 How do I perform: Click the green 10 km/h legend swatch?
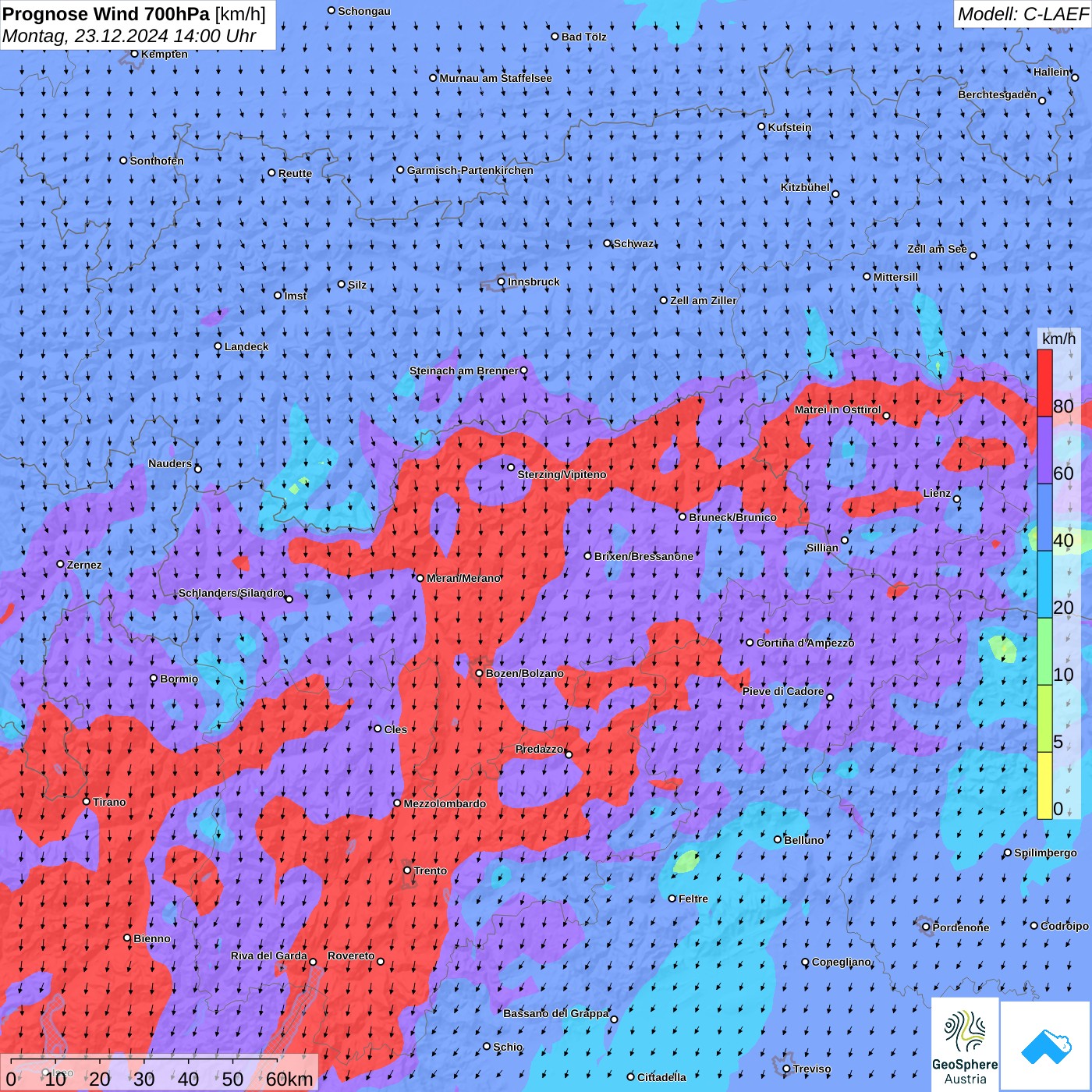pyautogui.click(x=1044, y=651)
